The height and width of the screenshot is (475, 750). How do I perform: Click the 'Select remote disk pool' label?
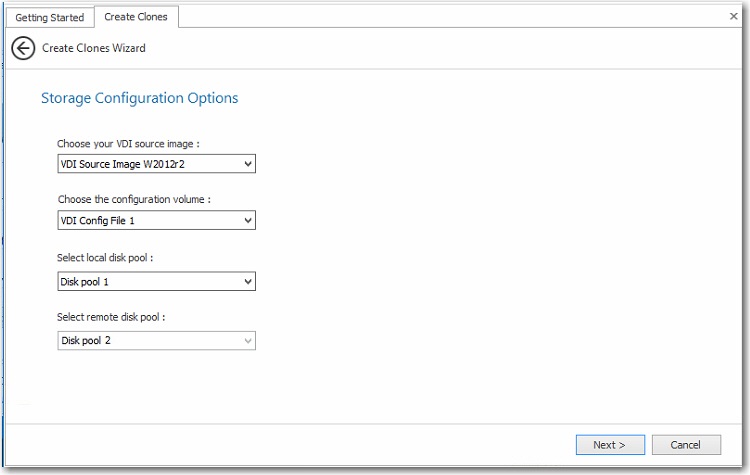(116, 317)
